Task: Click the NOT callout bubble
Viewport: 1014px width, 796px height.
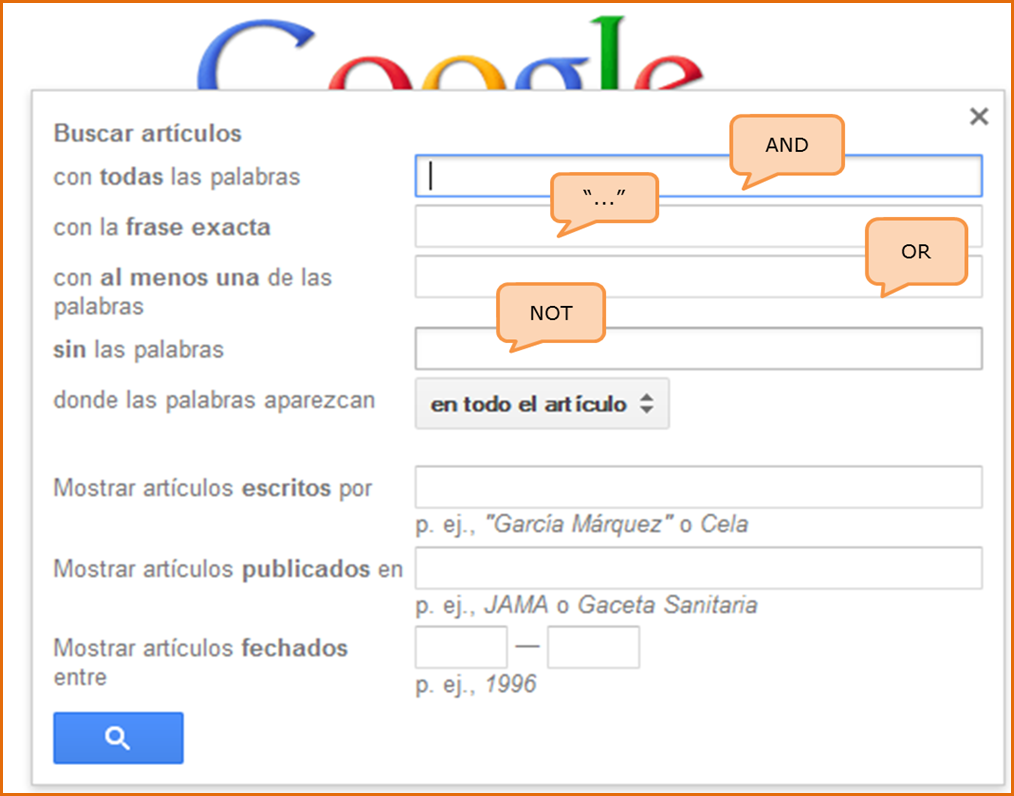Action: tap(551, 313)
